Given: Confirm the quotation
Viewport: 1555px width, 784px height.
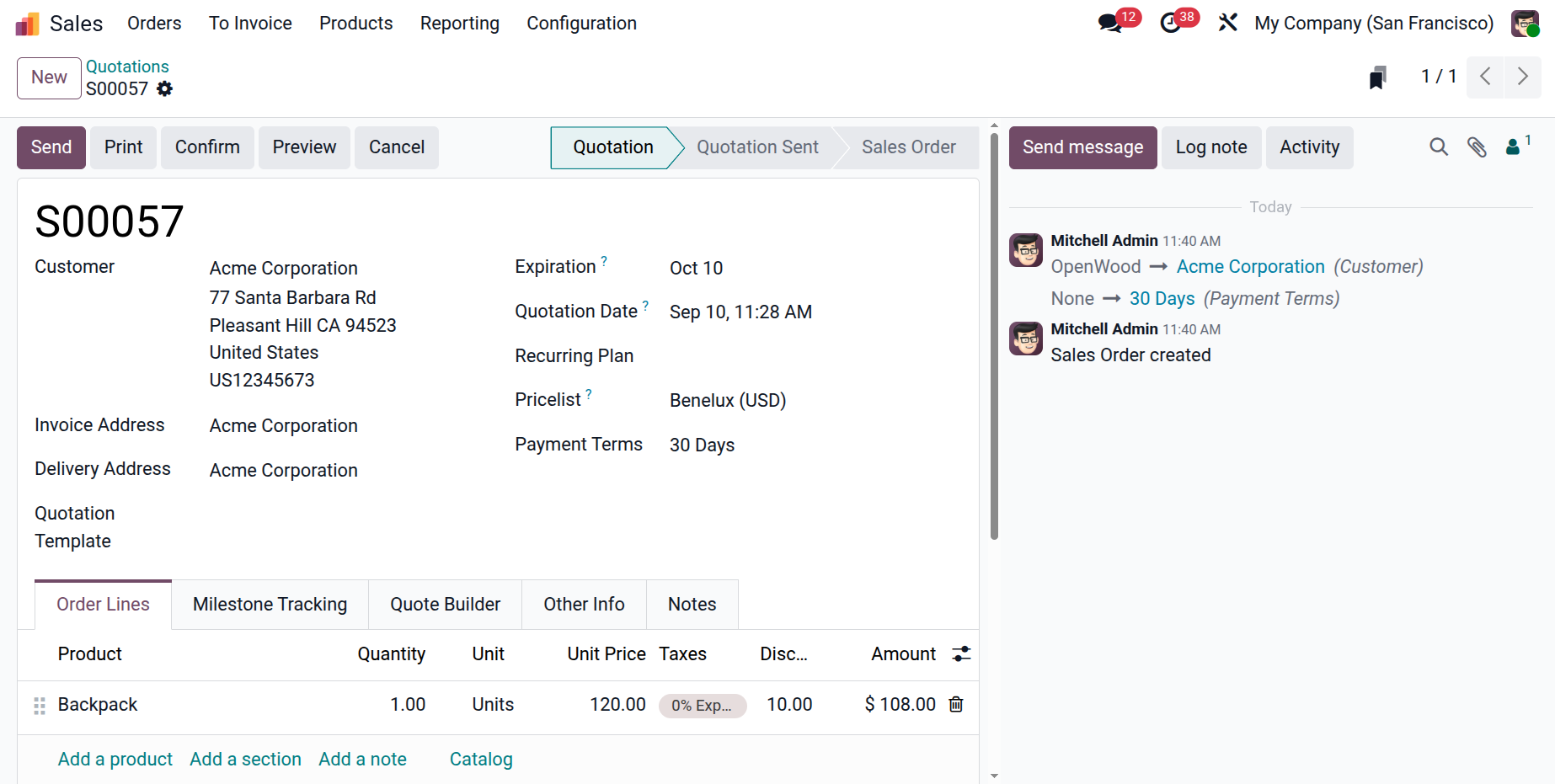Looking at the screenshot, I should tap(207, 147).
